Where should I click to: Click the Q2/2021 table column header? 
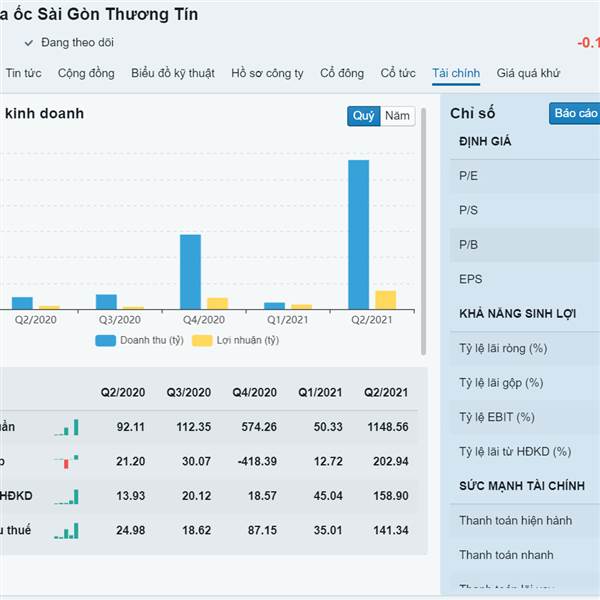[386, 393]
